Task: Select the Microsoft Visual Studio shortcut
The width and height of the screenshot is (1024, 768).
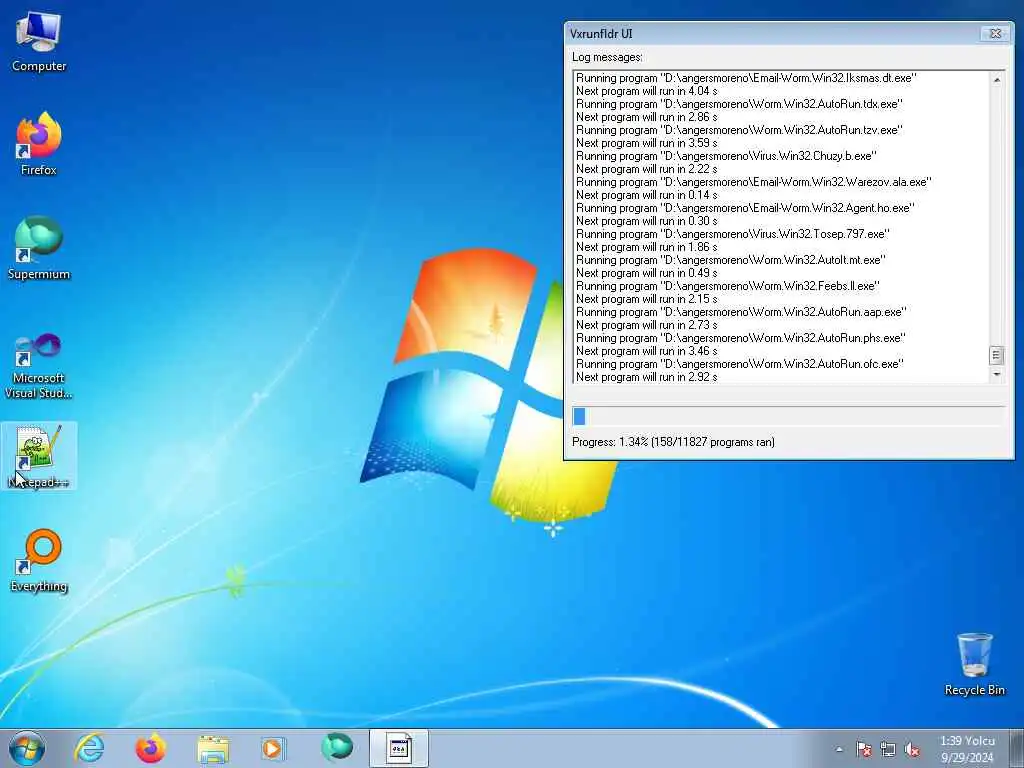Action: tap(39, 365)
